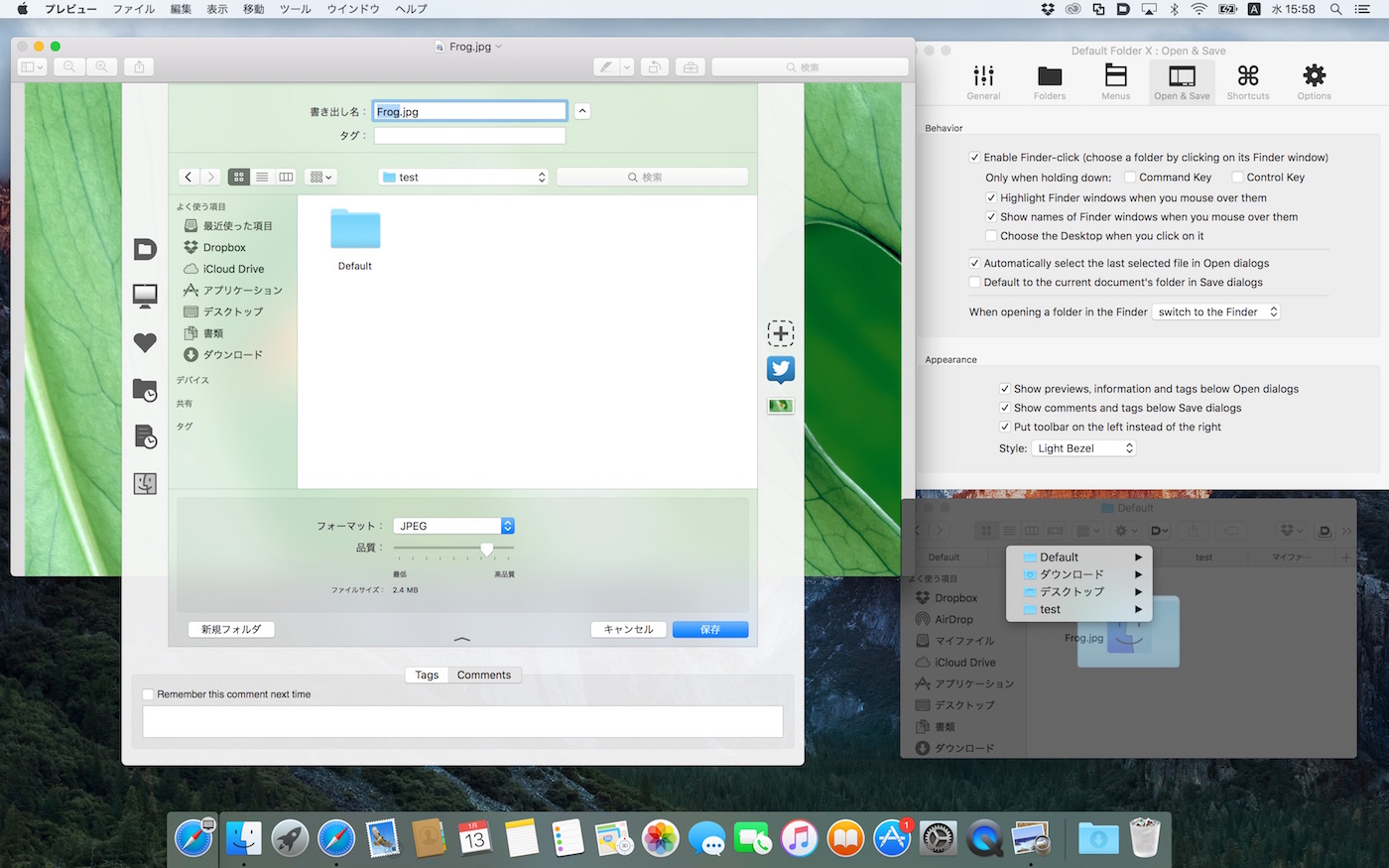Switch save dialog to list view

pos(262,177)
